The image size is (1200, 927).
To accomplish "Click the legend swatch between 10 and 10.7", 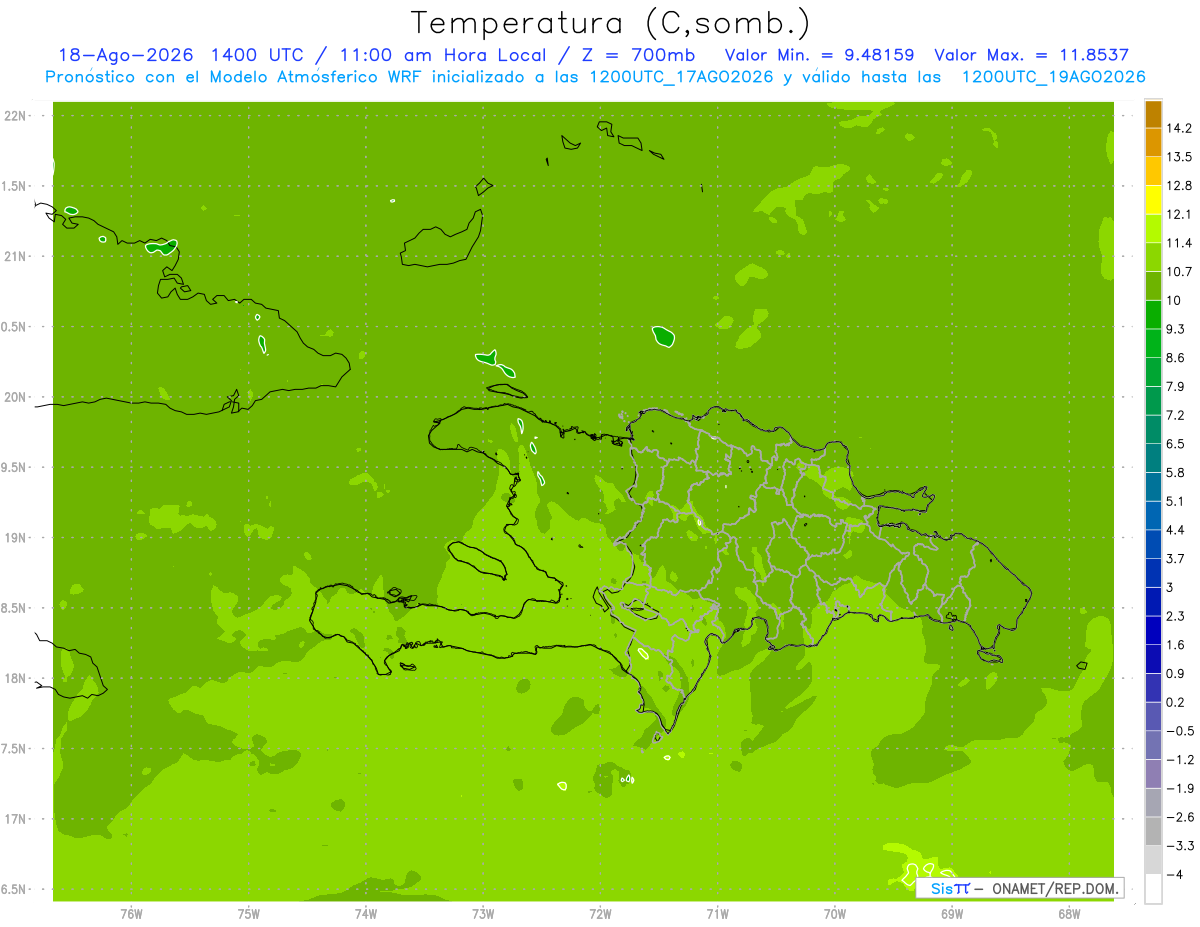I will pyautogui.click(x=1153, y=286).
